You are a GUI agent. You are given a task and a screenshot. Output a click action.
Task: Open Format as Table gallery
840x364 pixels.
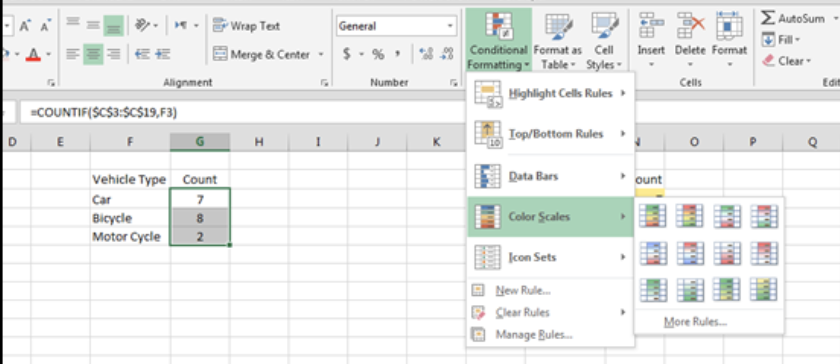[x=558, y=42]
